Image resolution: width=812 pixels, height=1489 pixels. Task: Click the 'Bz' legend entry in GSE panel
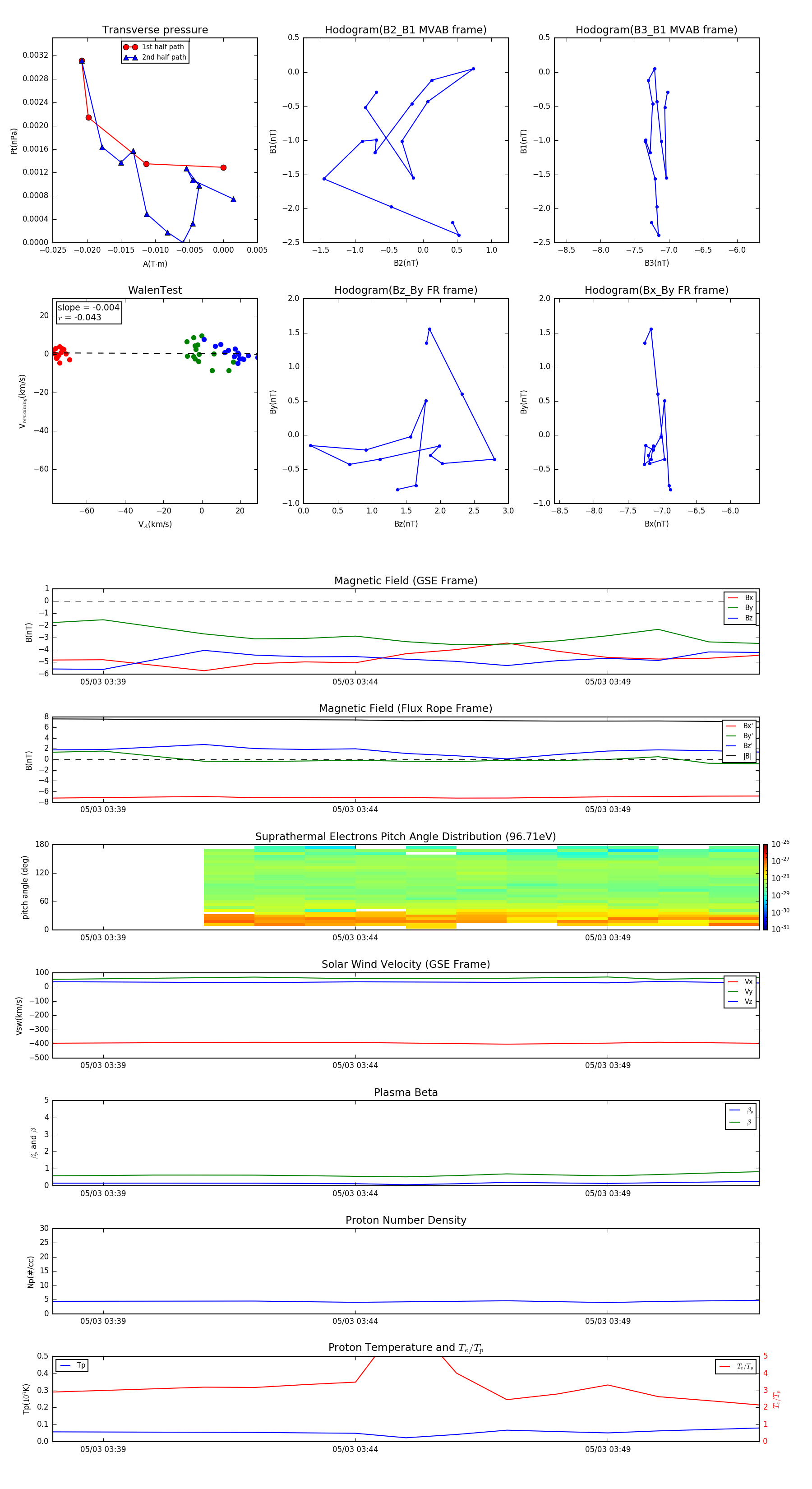740,618
